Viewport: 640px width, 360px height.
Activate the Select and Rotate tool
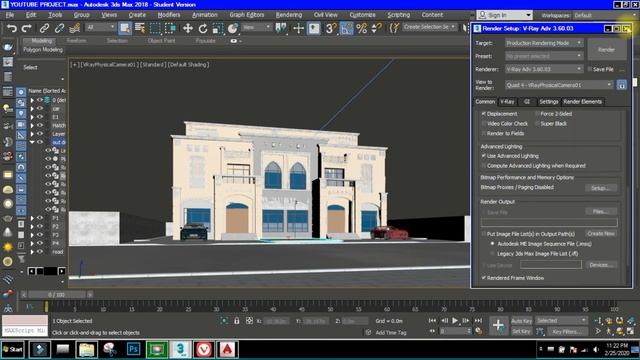203,28
